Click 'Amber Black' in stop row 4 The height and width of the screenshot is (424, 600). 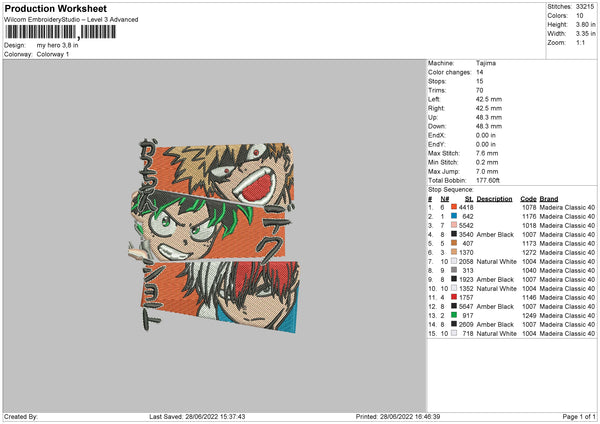click(x=495, y=235)
